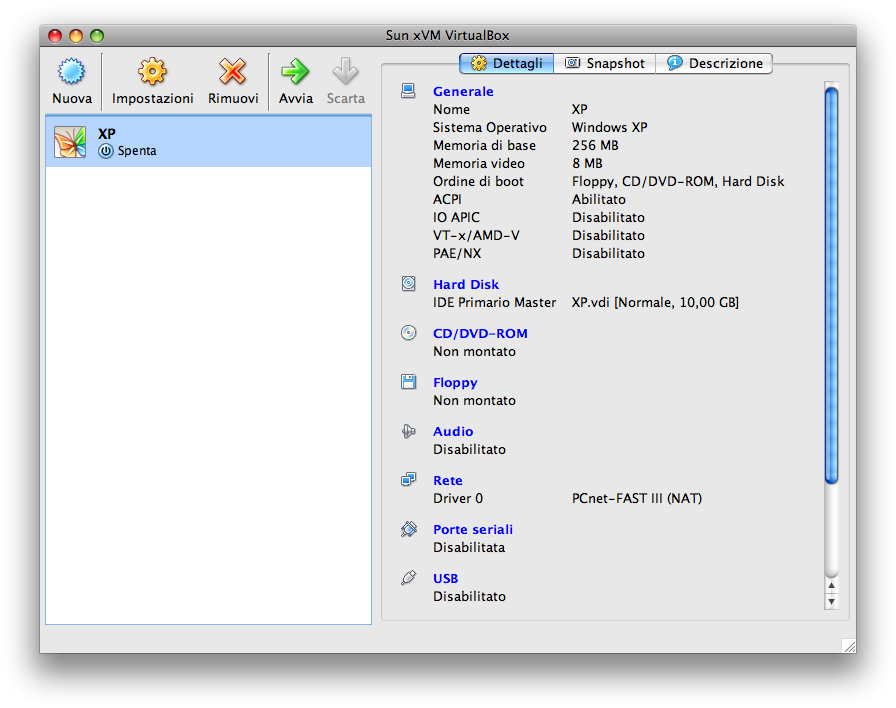Click 'Floppy, CD/DVD-ROM, Hard Disk' boot order

click(678, 182)
